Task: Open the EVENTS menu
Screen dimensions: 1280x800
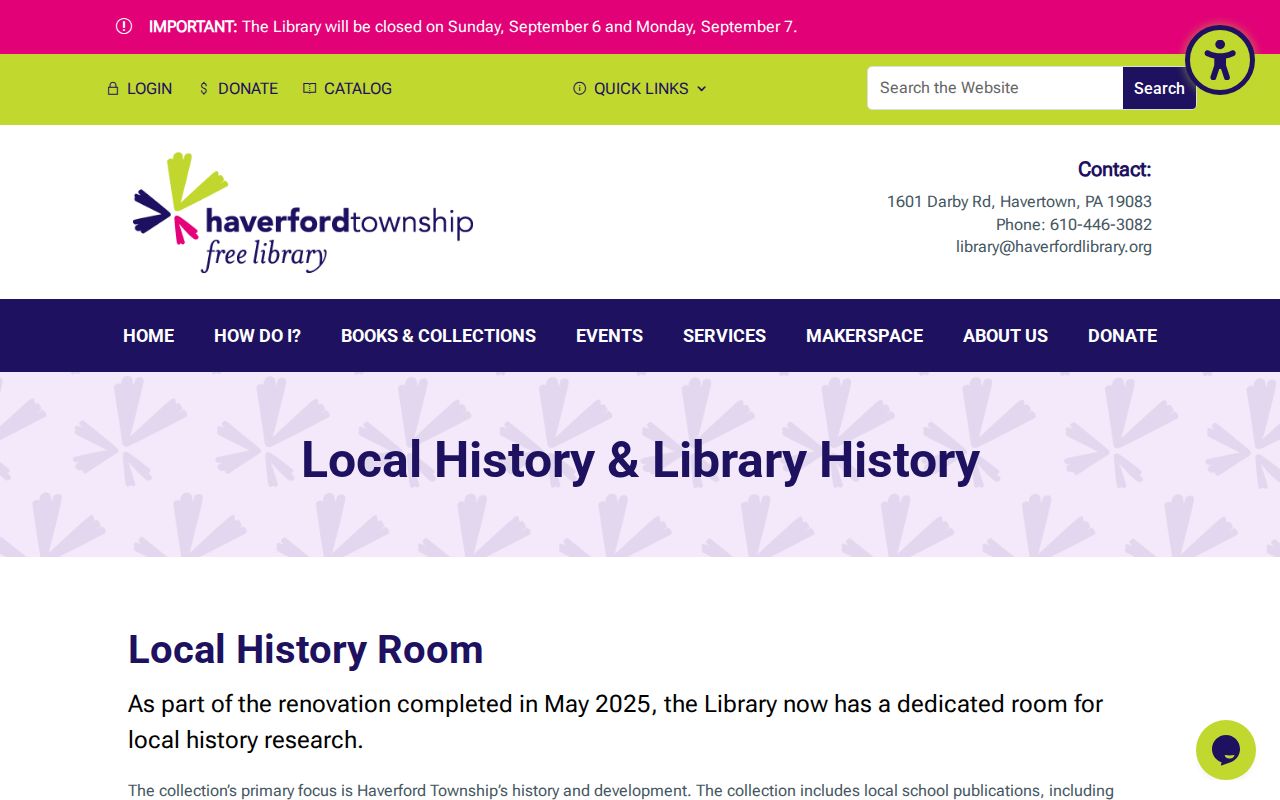Action: tap(609, 336)
